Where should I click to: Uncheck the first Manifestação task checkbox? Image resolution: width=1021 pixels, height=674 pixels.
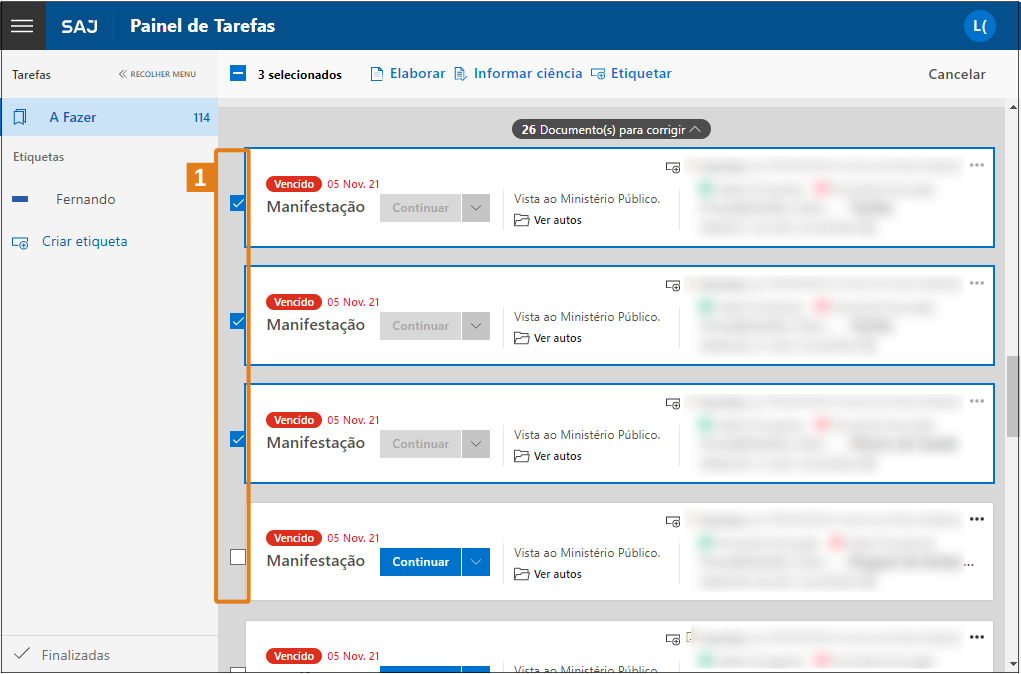(238, 203)
